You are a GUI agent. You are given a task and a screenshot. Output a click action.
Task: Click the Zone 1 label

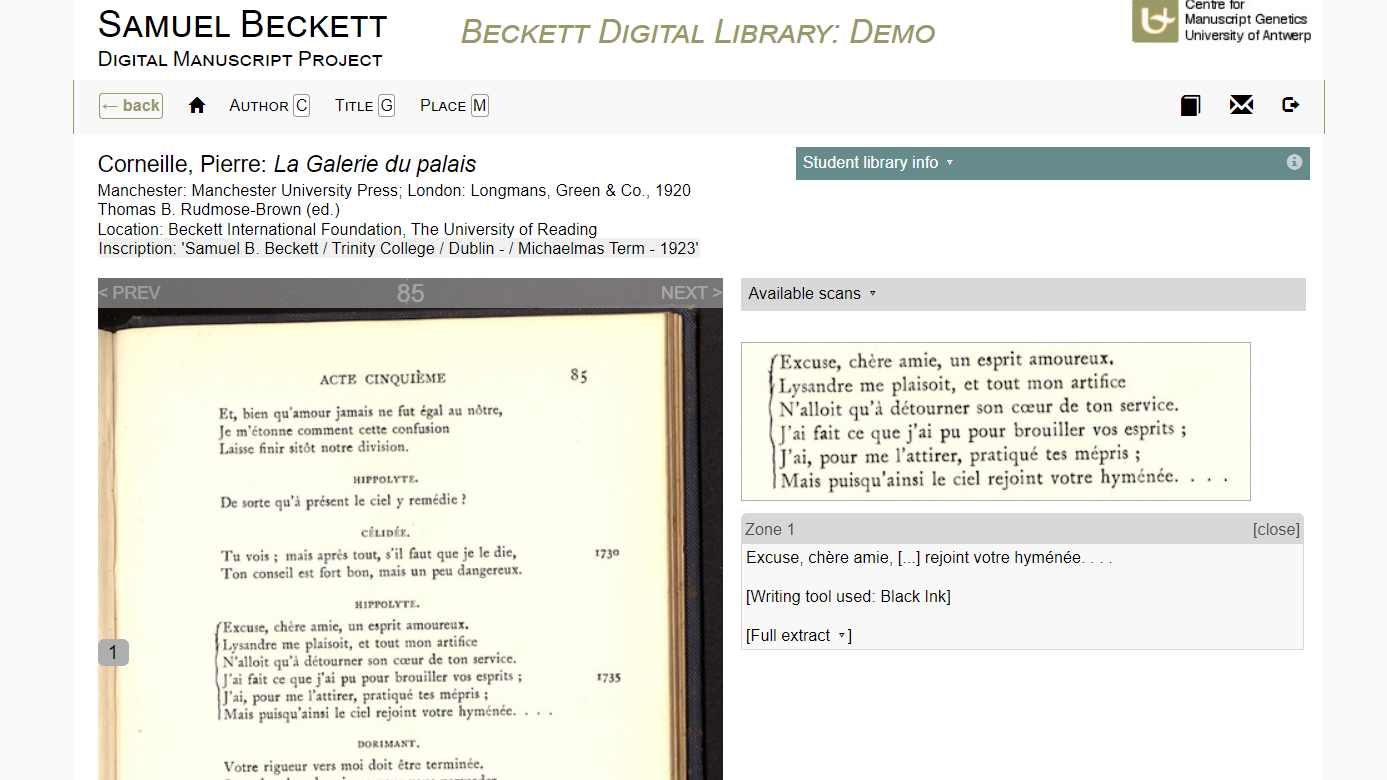click(x=770, y=530)
